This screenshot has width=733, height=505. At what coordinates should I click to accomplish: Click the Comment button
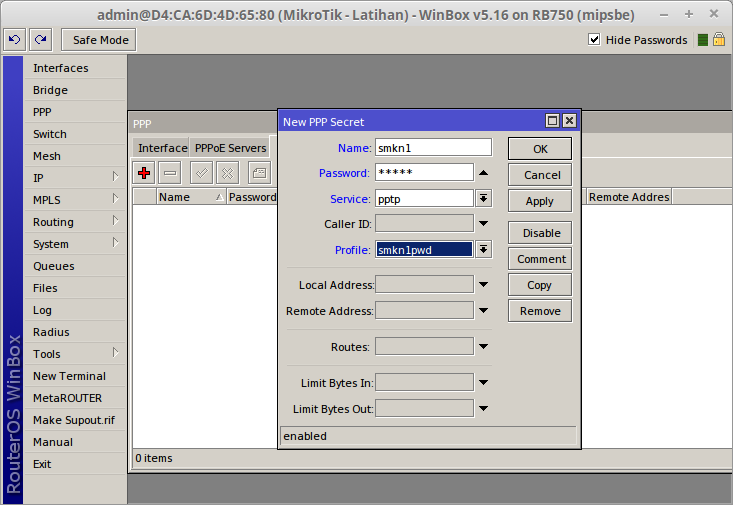coord(540,259)
